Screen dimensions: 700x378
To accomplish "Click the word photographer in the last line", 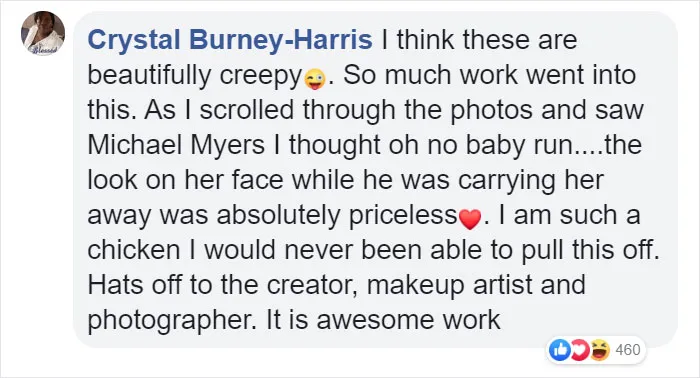I will click(x=170, y=320).
